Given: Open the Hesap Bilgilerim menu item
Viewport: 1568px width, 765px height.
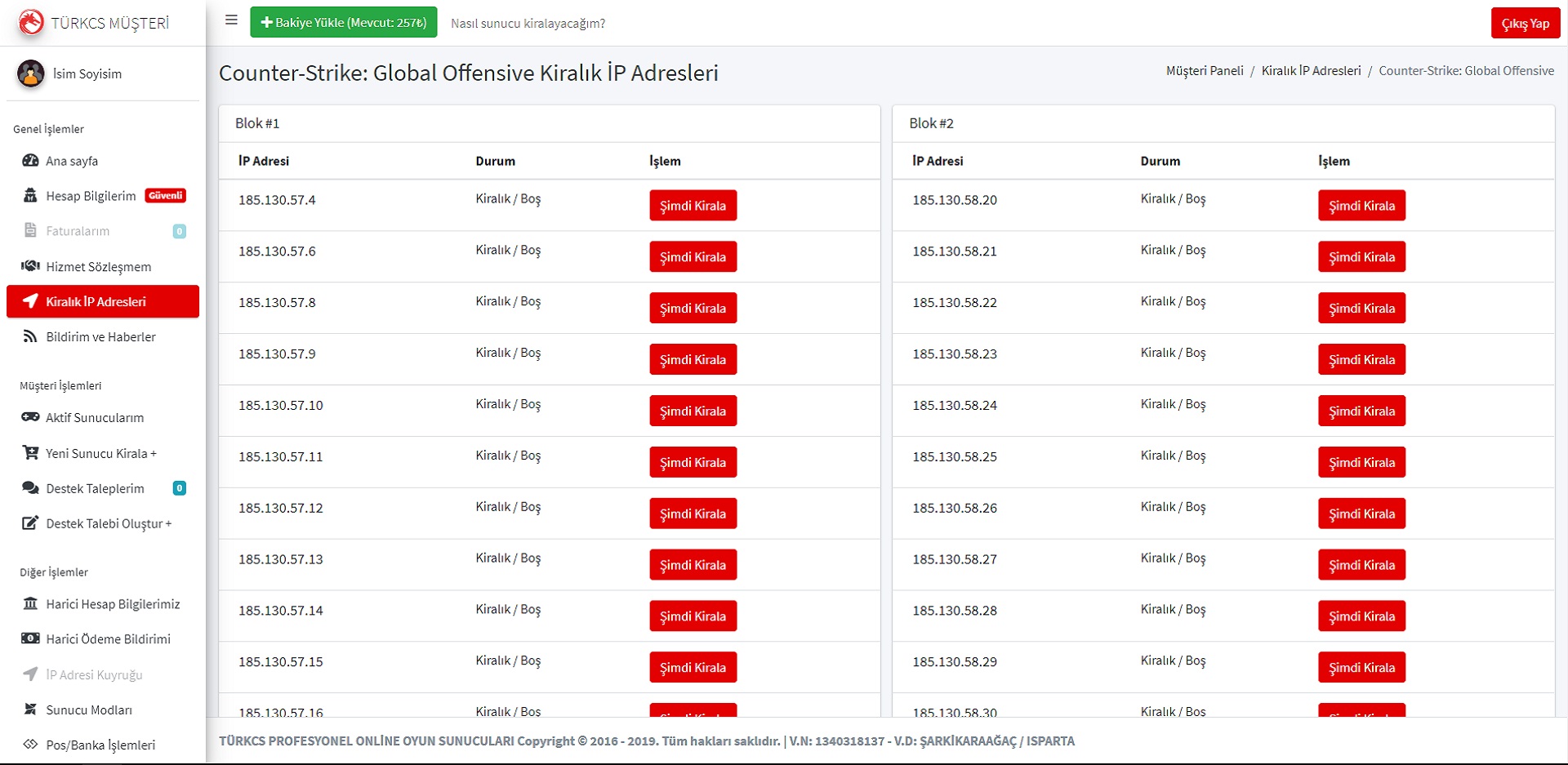Looking at the screenshot, I should (91, 196).
